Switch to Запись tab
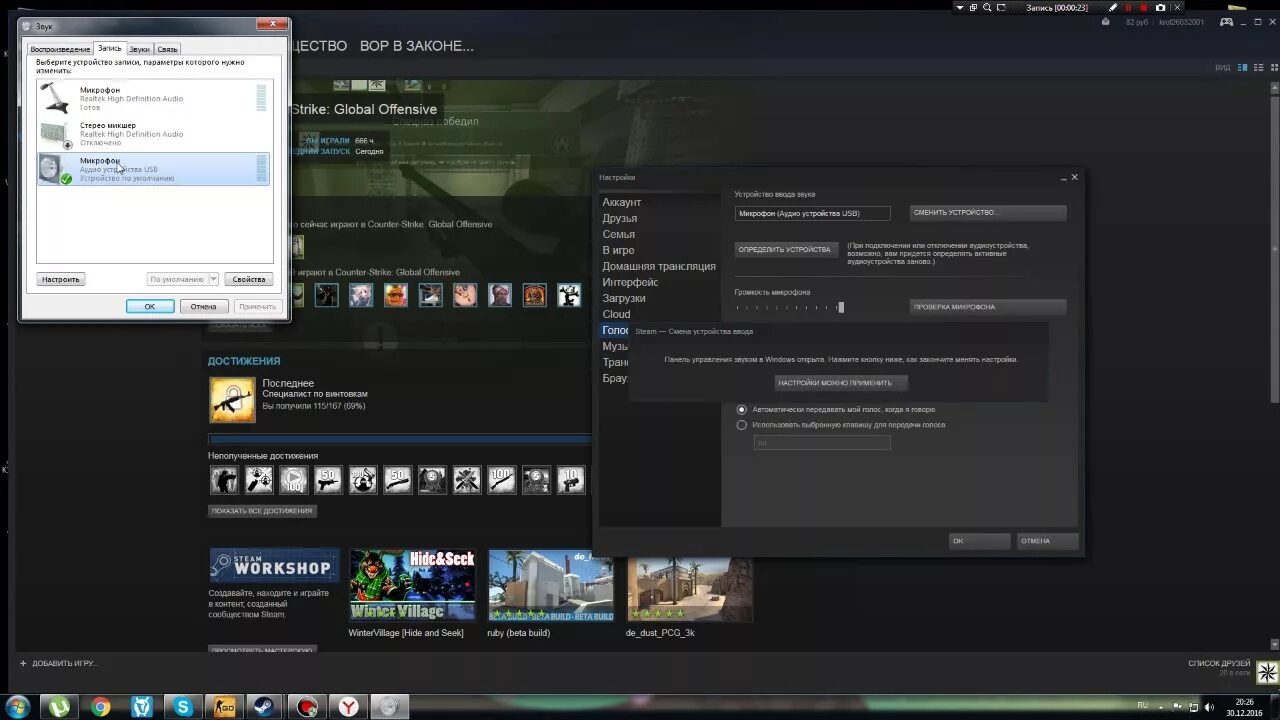The width and height of the screenshot is (1280, 720). tap(109, 48)
